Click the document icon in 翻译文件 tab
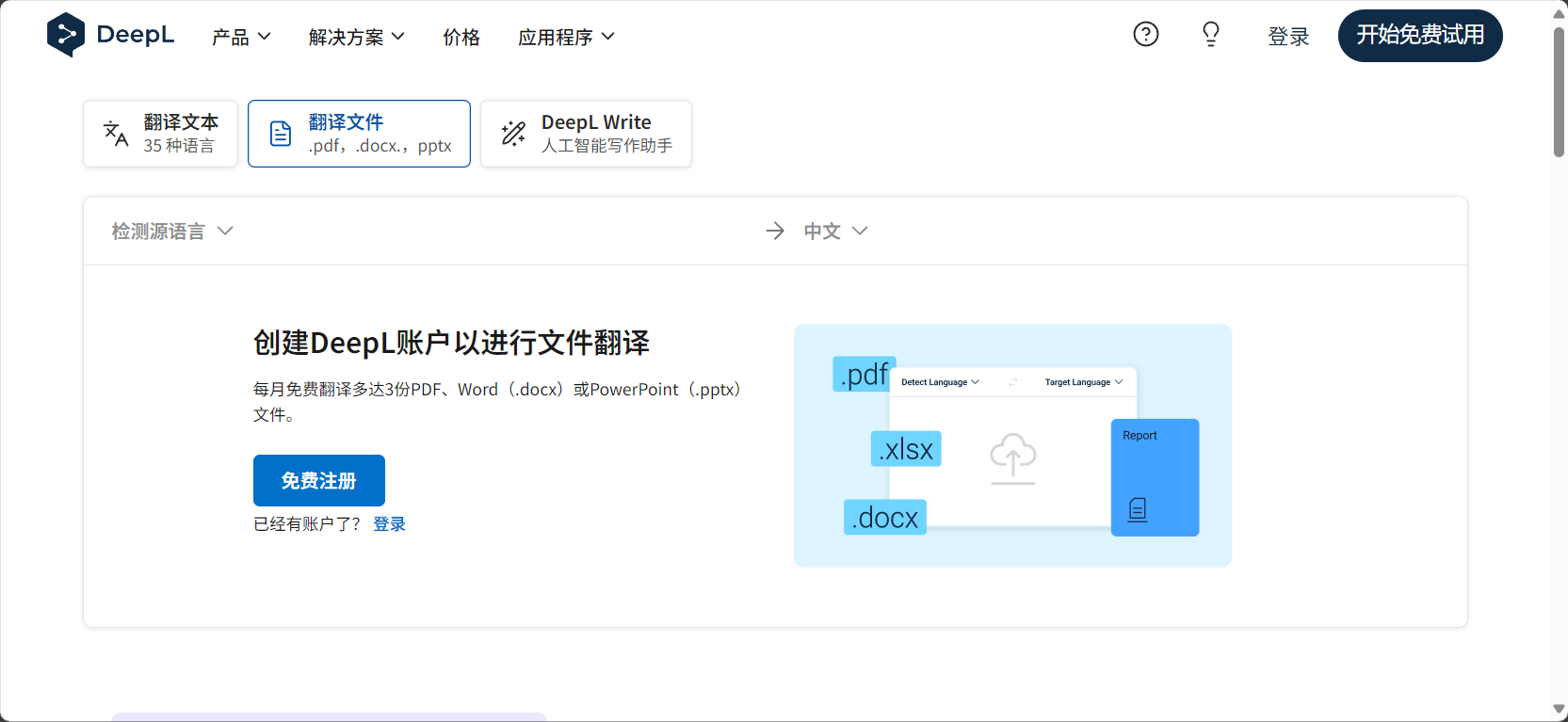This screenshot has height=722, width=1568. (281, 134)
